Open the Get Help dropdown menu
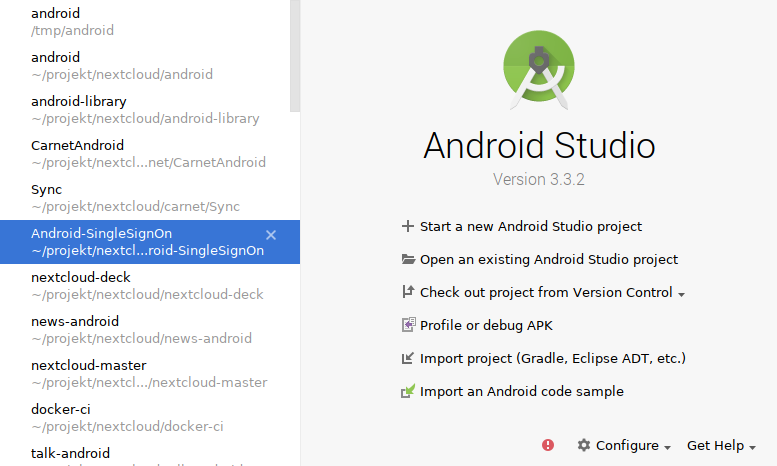The height and width of the screenshot is (466, 777). coord(721,445)
